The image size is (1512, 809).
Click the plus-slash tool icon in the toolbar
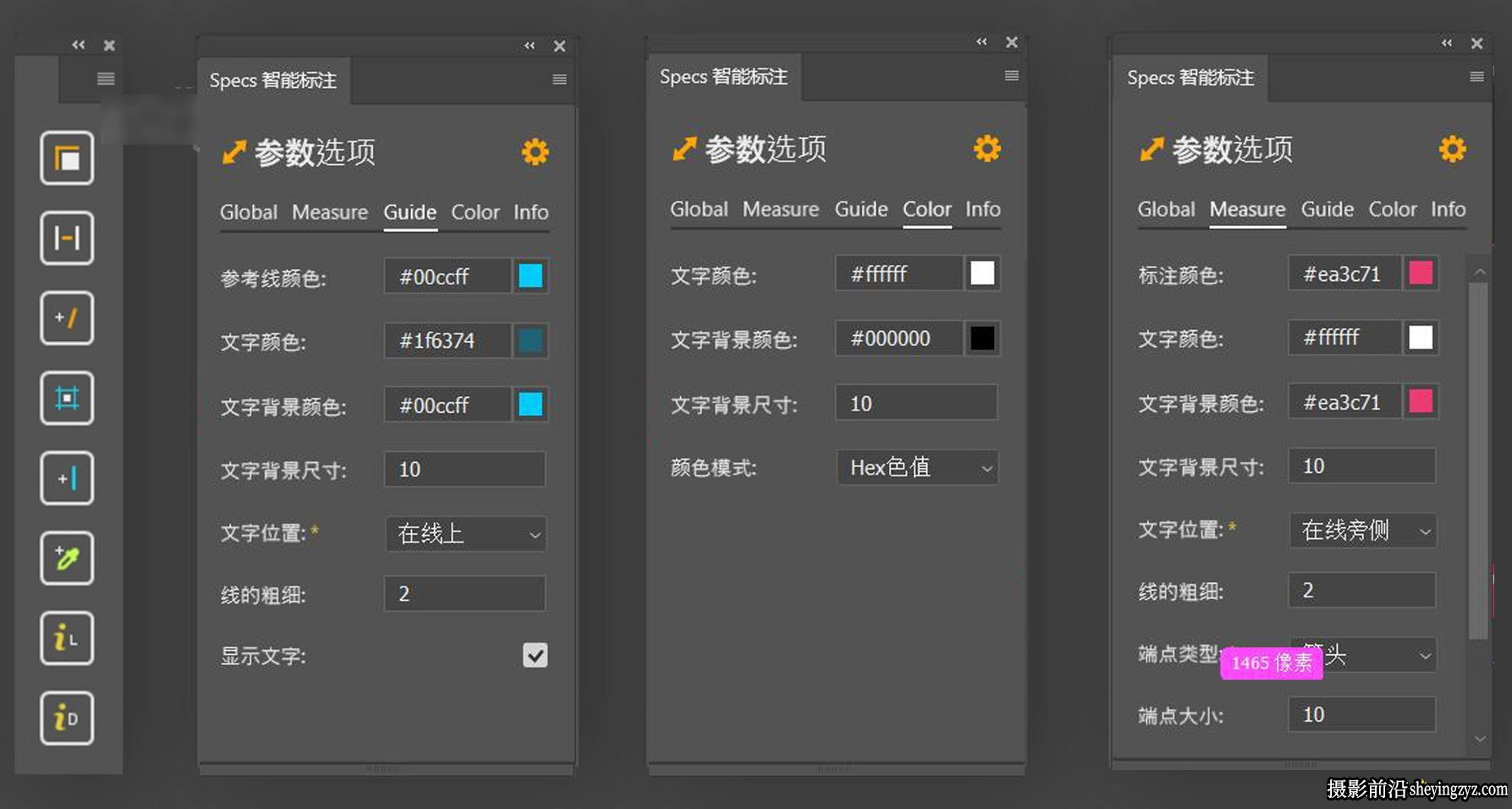67,318
